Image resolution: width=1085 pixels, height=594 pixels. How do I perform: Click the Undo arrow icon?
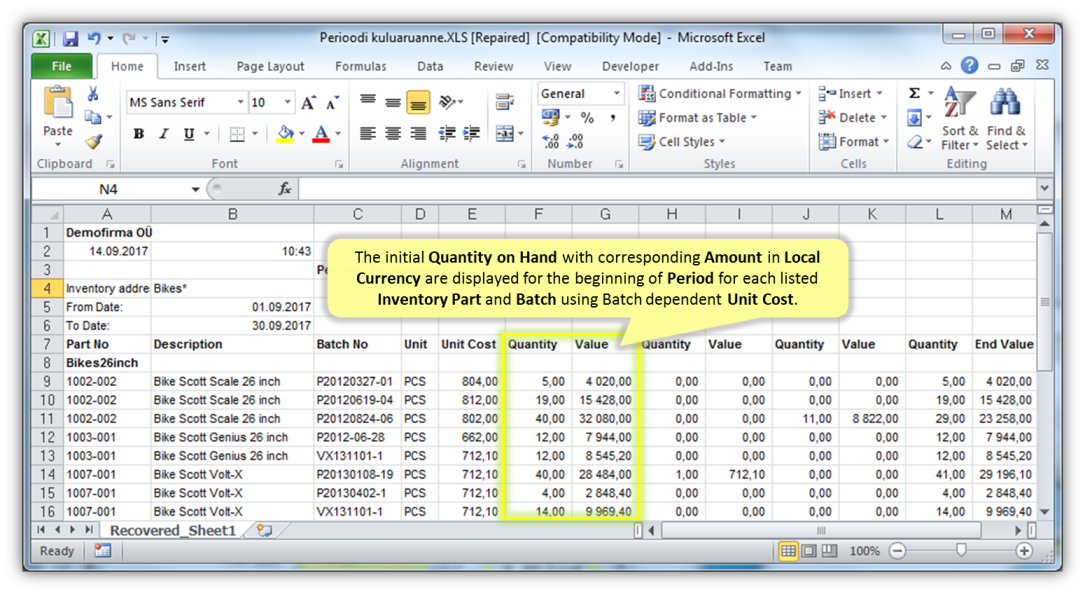[94, 39]
